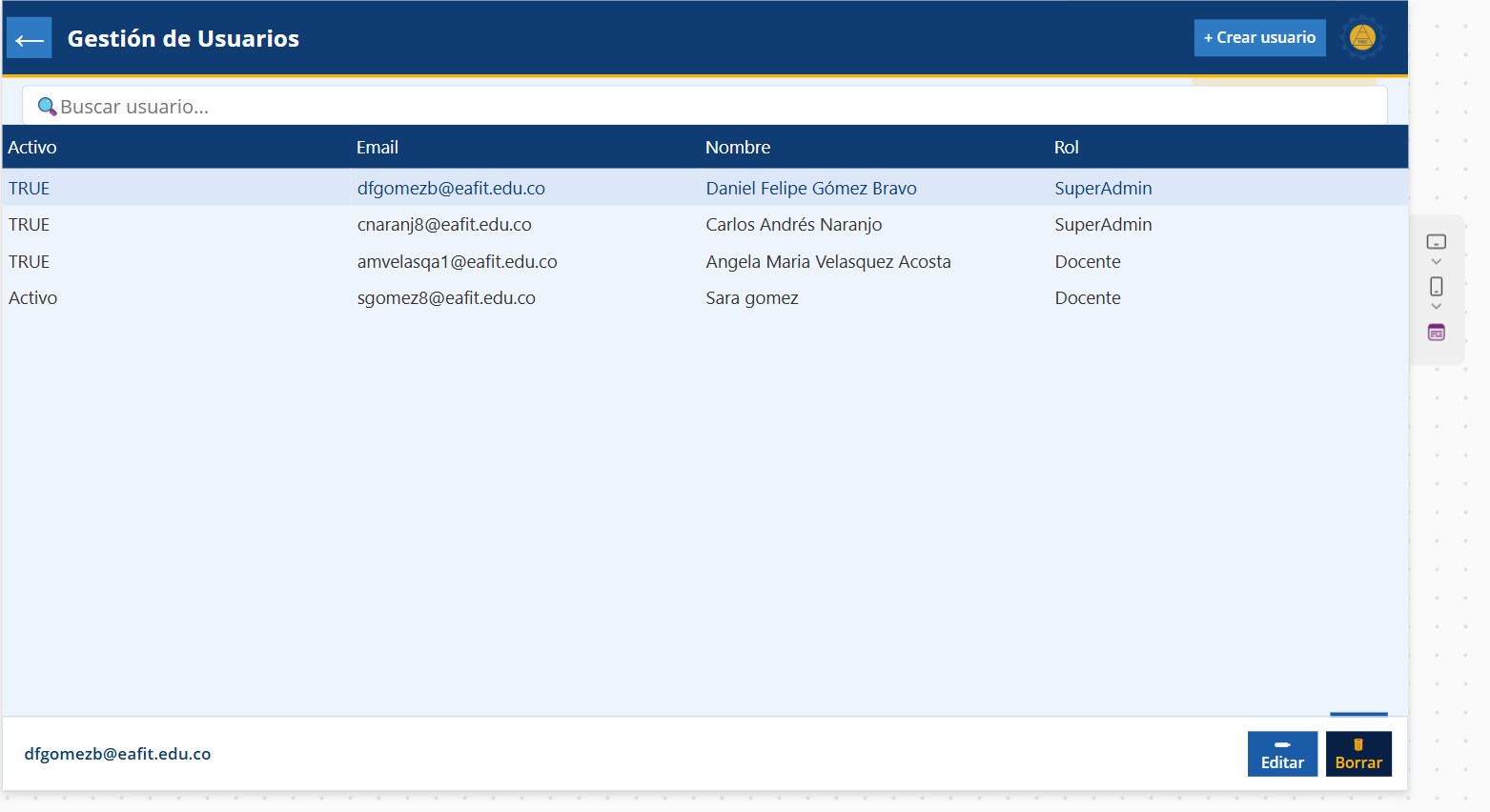Click TRUE status in Carlos Andrés row
The height and width of the screenshot is (812, 1490).
(x=29, y=225)
